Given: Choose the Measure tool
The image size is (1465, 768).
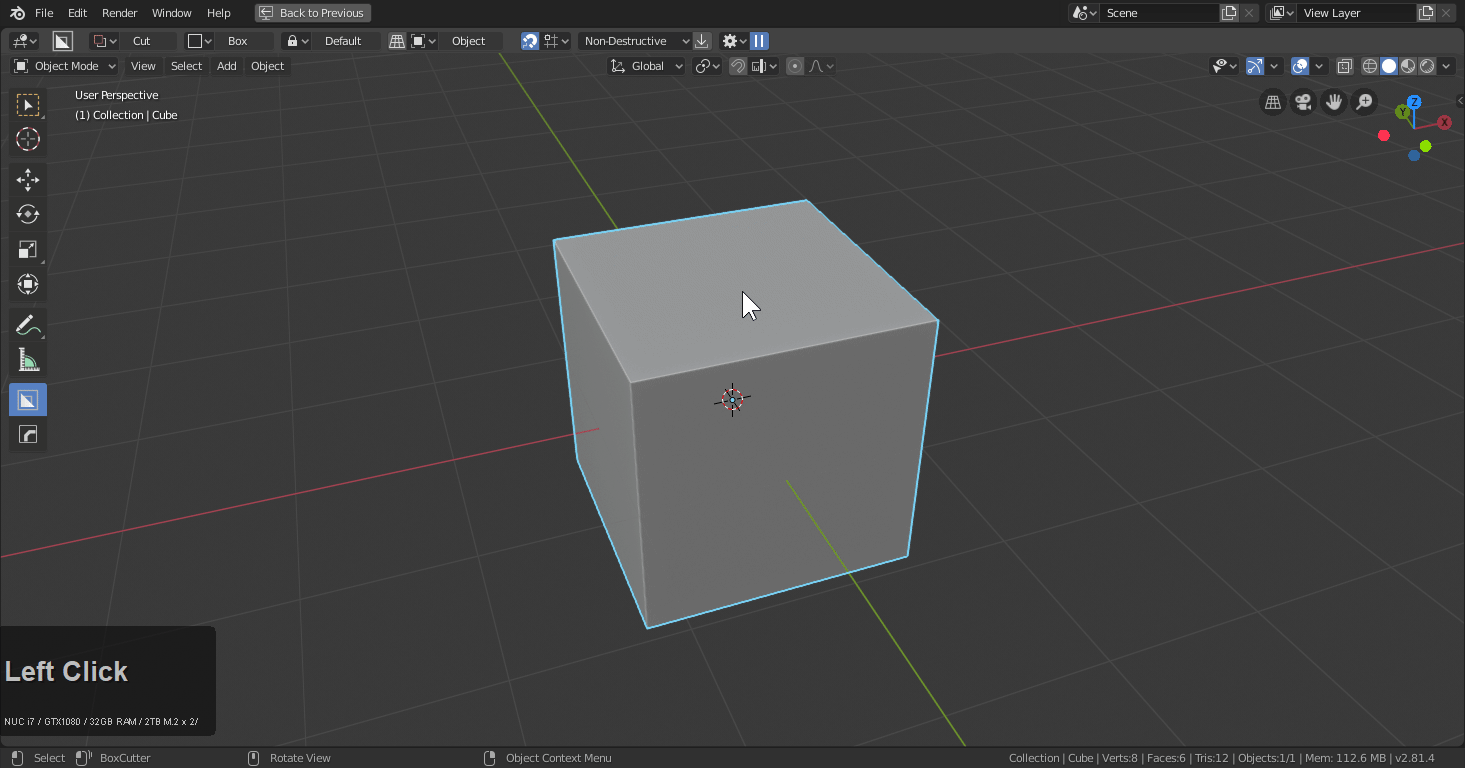Looking at the screenshot, I should (x=28, y=360).
